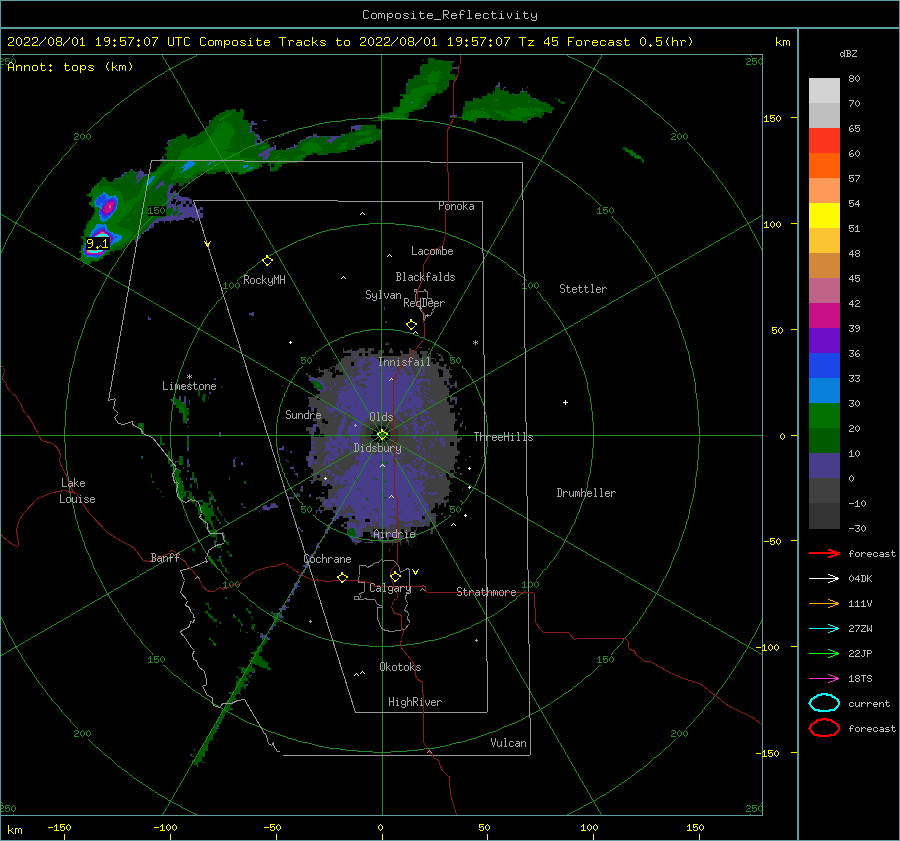Click the bright green 30 dBZ swatch
900x841 pixels.
[x=824, y=415]
